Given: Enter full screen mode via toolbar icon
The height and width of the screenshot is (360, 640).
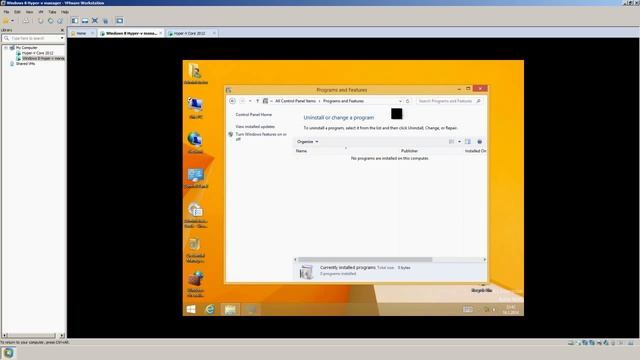Looking at the screenshot, I should [x=95, y=20].
